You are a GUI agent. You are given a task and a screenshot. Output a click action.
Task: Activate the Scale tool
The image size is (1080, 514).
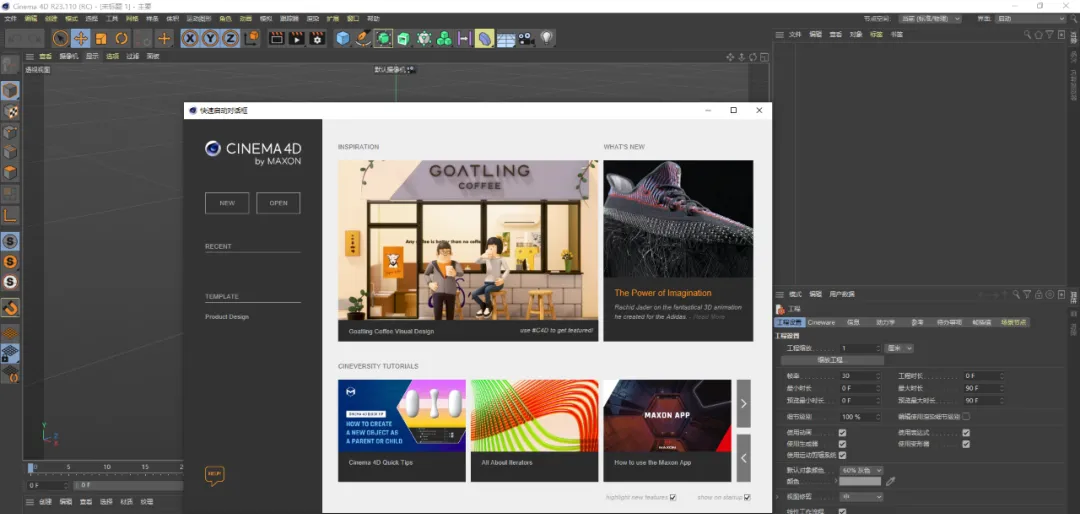click(101, 39)
